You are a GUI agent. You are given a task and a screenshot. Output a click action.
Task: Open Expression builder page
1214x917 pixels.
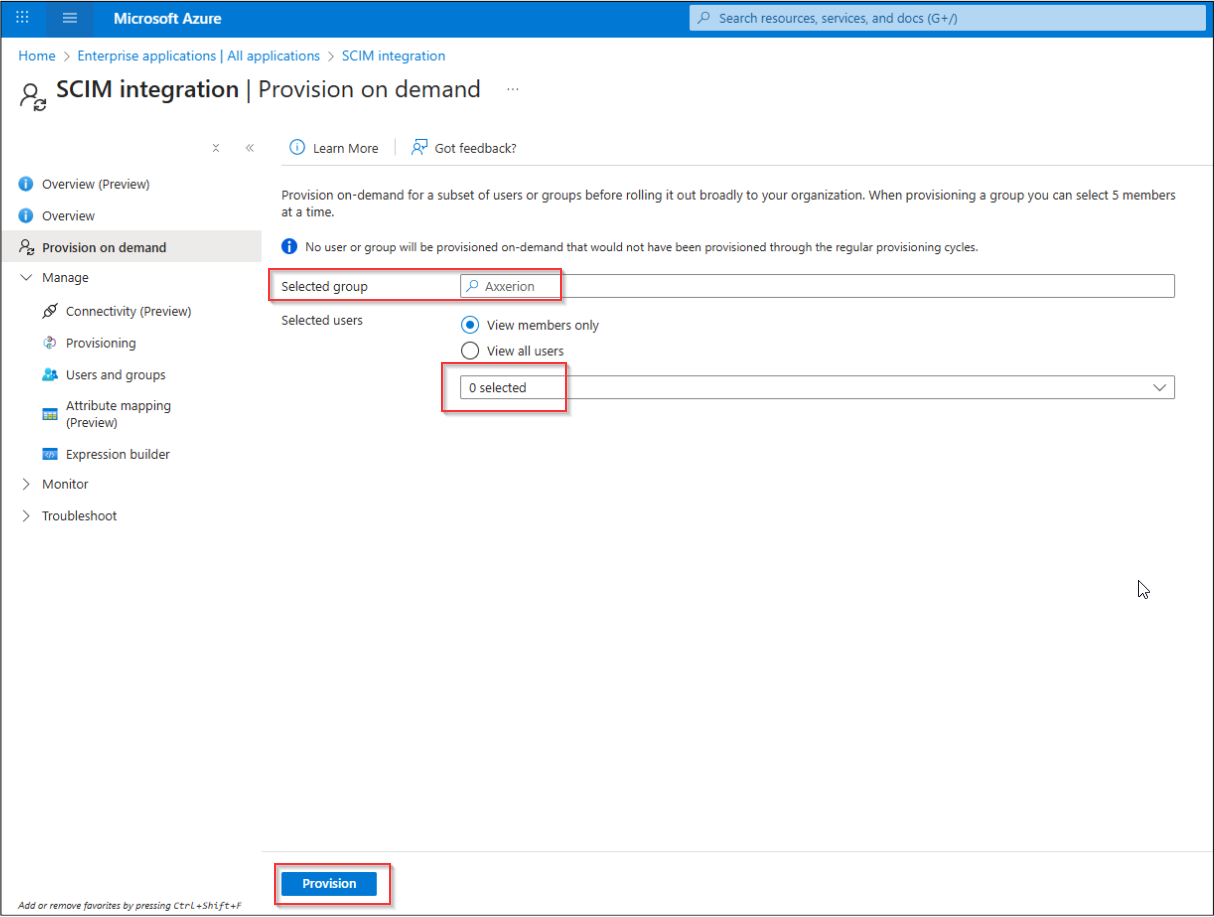click(118, 454)
